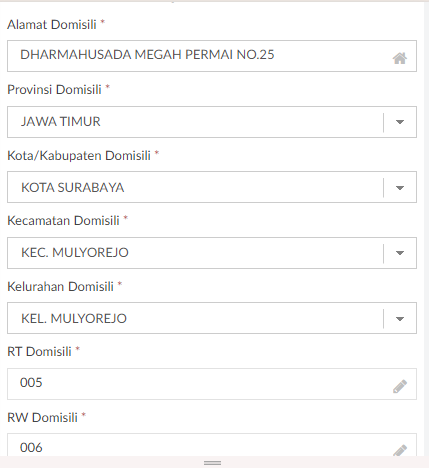Screen dimensions: 429x468
Task: Click the Kelurahan Domisili label
Action: pos(61,287)
